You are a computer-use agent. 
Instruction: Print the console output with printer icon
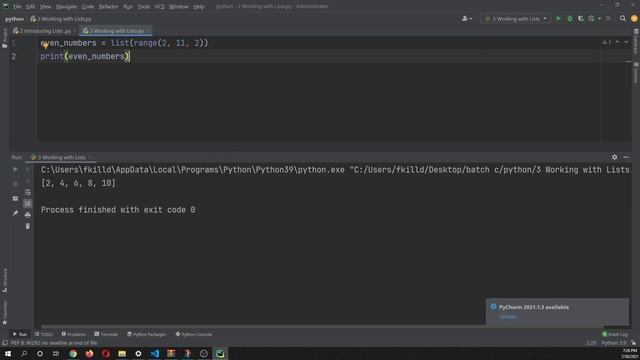pos(28,215)
